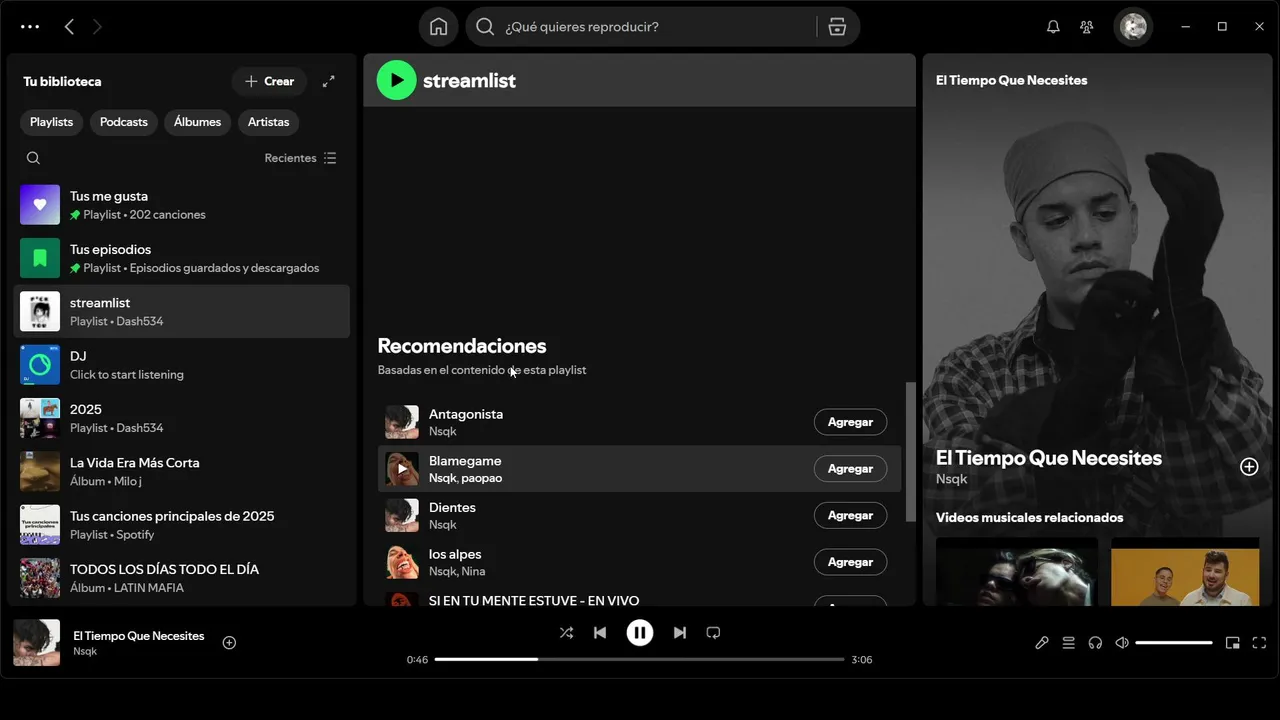1280x720 pixels.
Task: Open Tus me gusta playlist
Action: point(182,205)
